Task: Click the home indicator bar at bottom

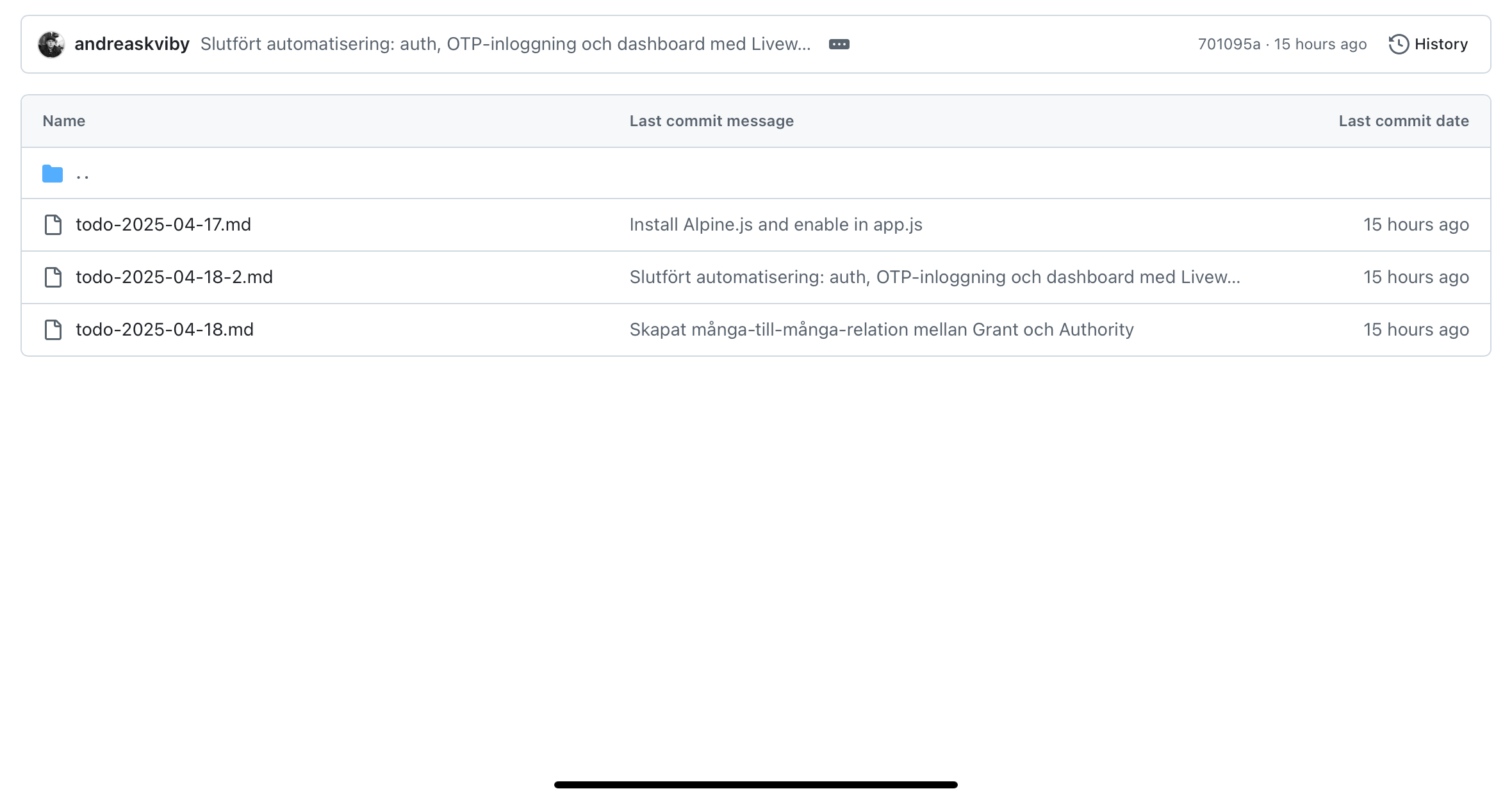Action: [x=756, y=785]
